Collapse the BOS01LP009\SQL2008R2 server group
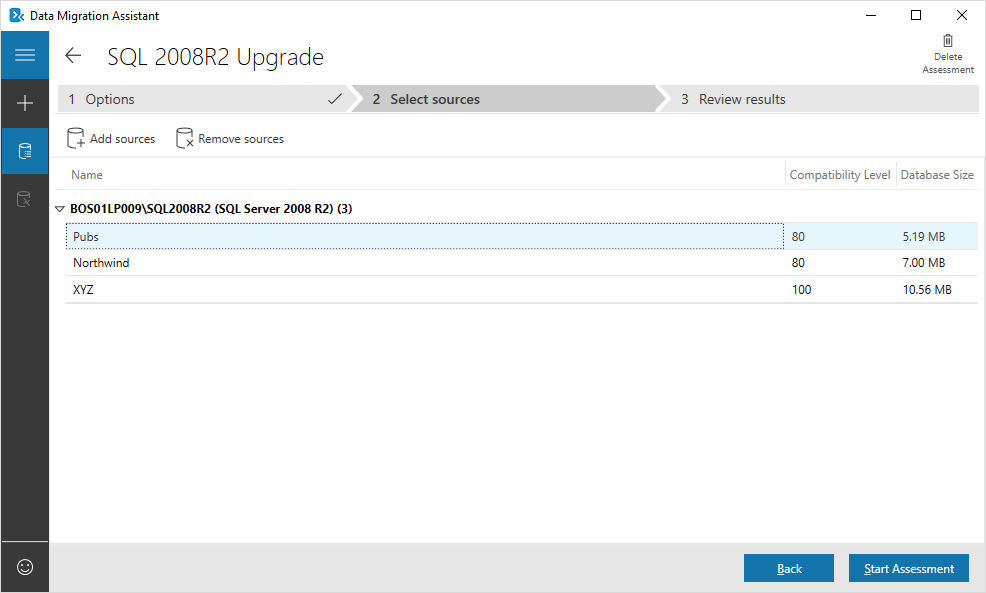 pyautogui.click(x=60, y=209)
